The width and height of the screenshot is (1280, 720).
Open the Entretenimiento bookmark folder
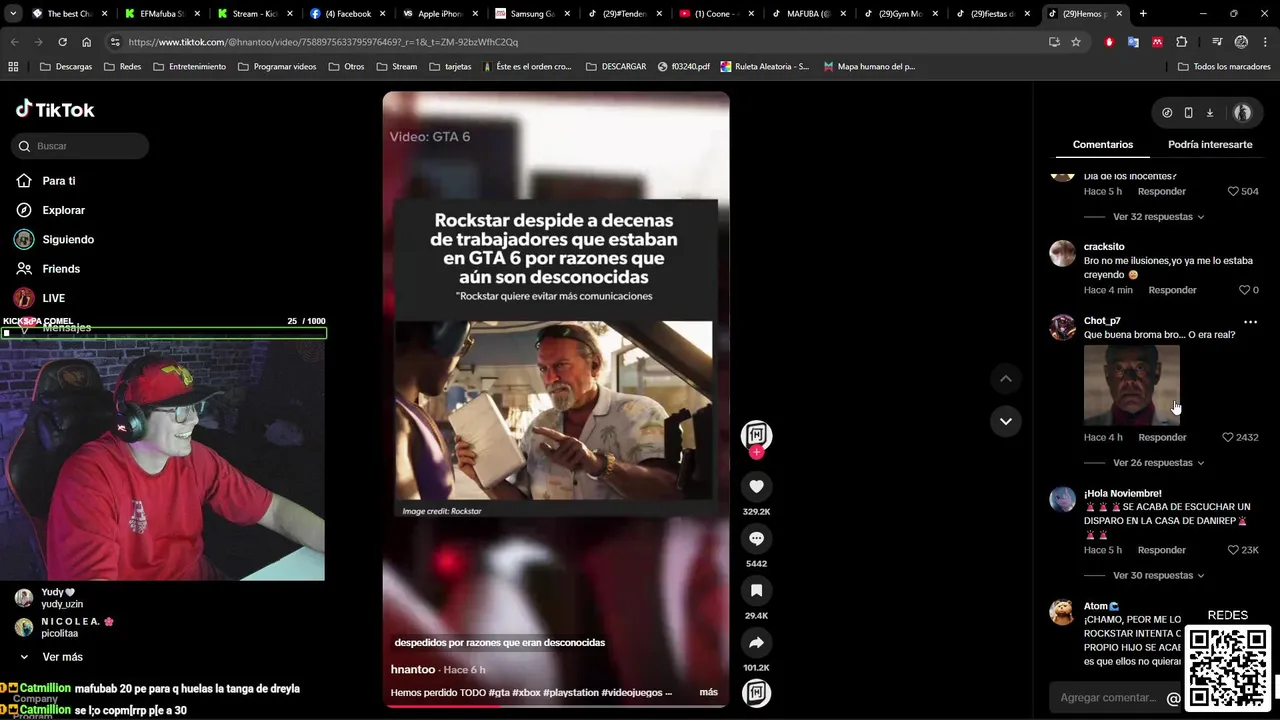pyautogui.click(x=190, y=67)
